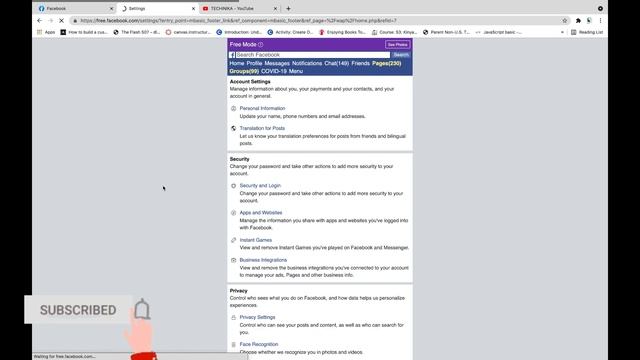Open the Personal Information link
Screen dimensions: 640x360
point(262,109)
